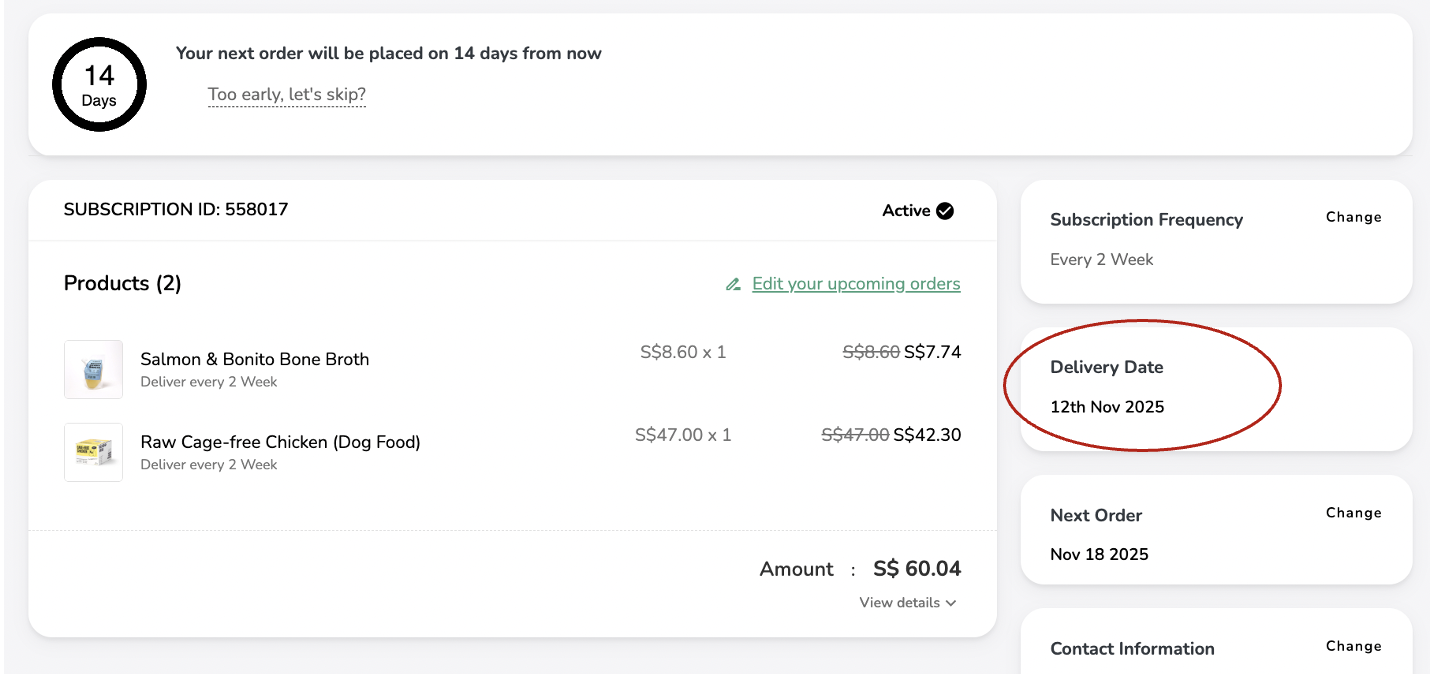Click "Too early, let's skip?" link
Screen dimensions: 1440x674
pyautogui.click(x=287, y=95)
